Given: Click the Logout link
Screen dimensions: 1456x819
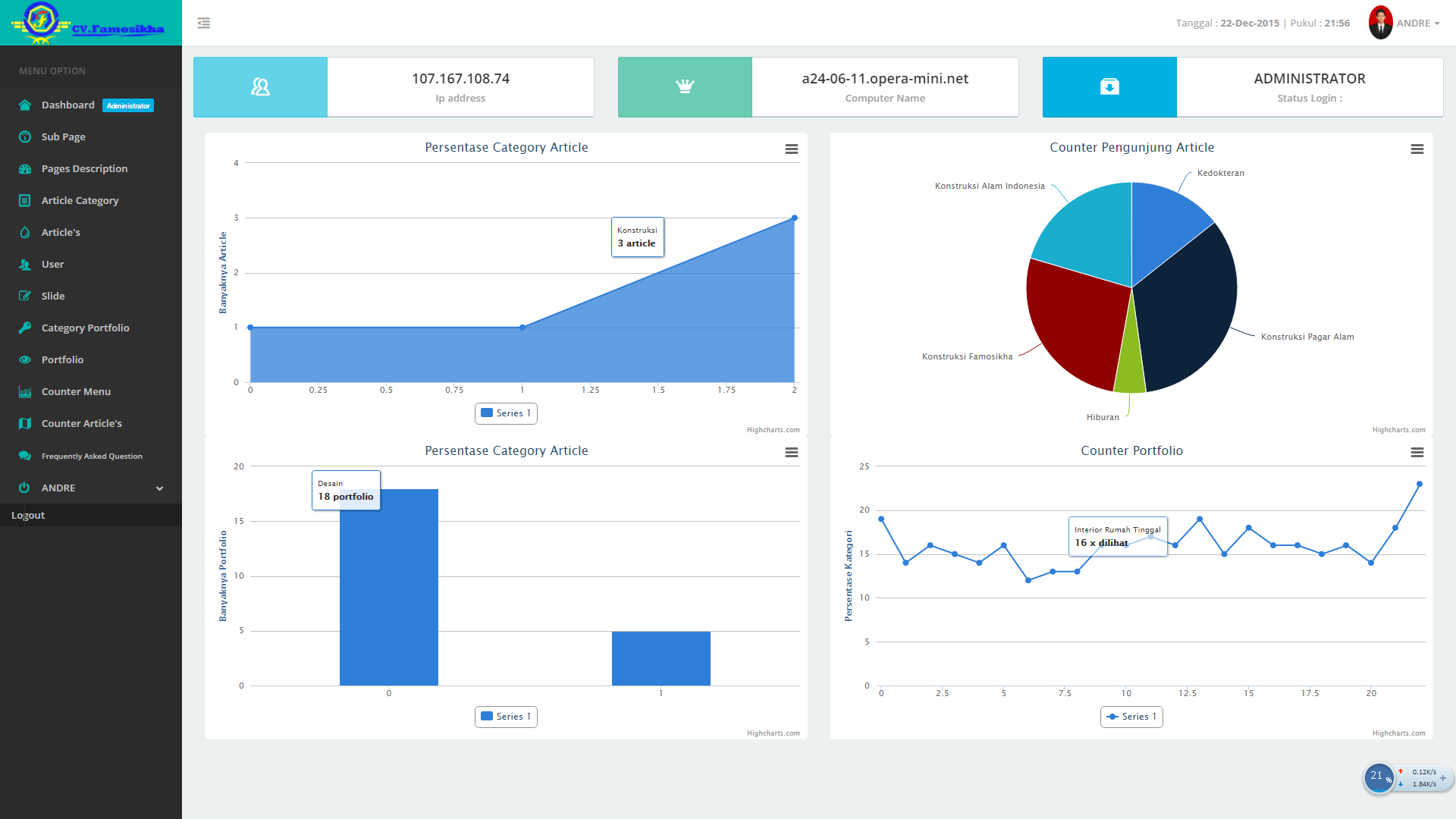Looking at the screenshot, I should (28, 516).
